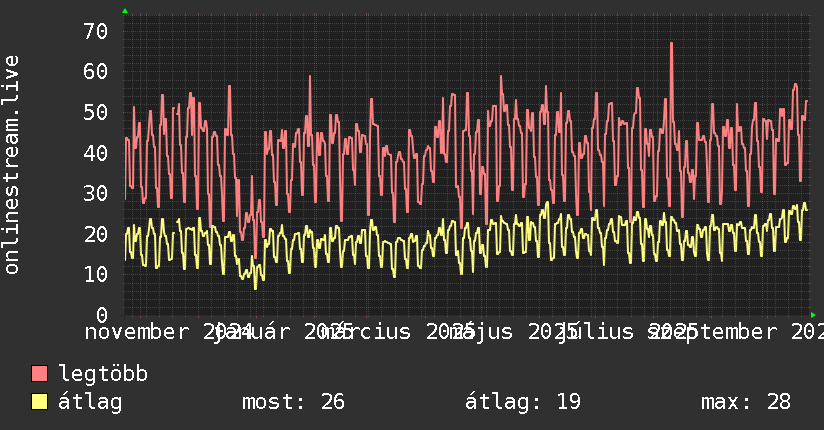Click the 'átlag: 19' statistic value
The width and height of the screenshot is (824, 430).
pos(523,402)
